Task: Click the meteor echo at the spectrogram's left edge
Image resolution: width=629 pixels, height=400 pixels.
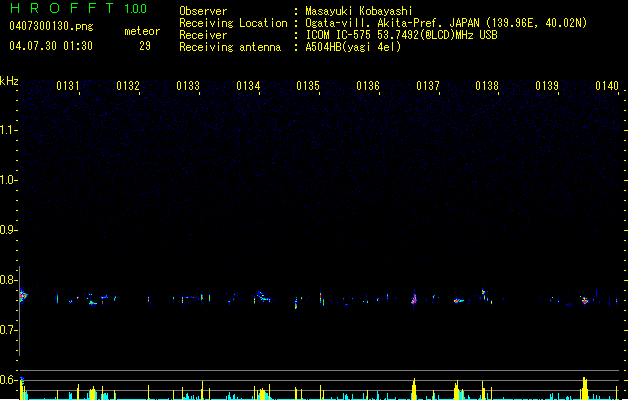Action: pos(23,296)
